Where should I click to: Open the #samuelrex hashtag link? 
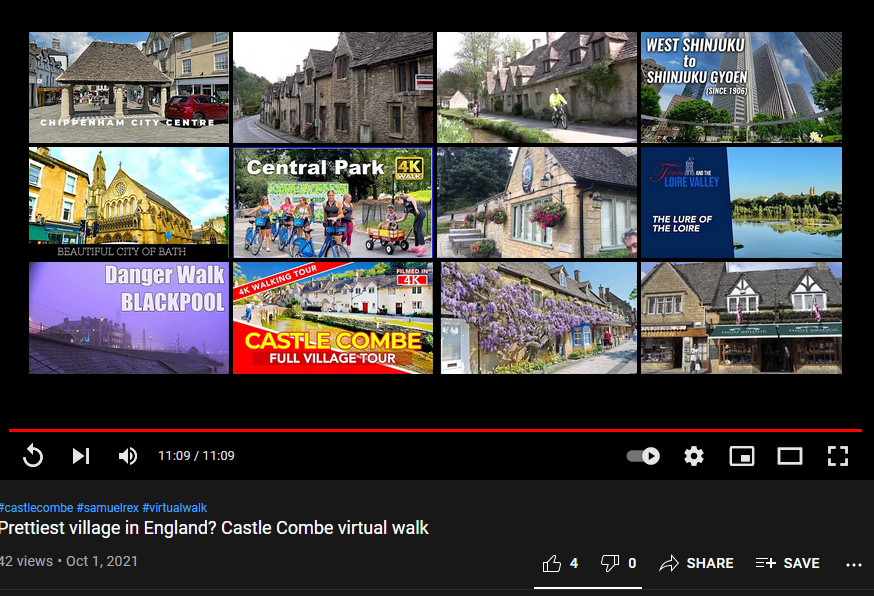click(x=108, y=508)
